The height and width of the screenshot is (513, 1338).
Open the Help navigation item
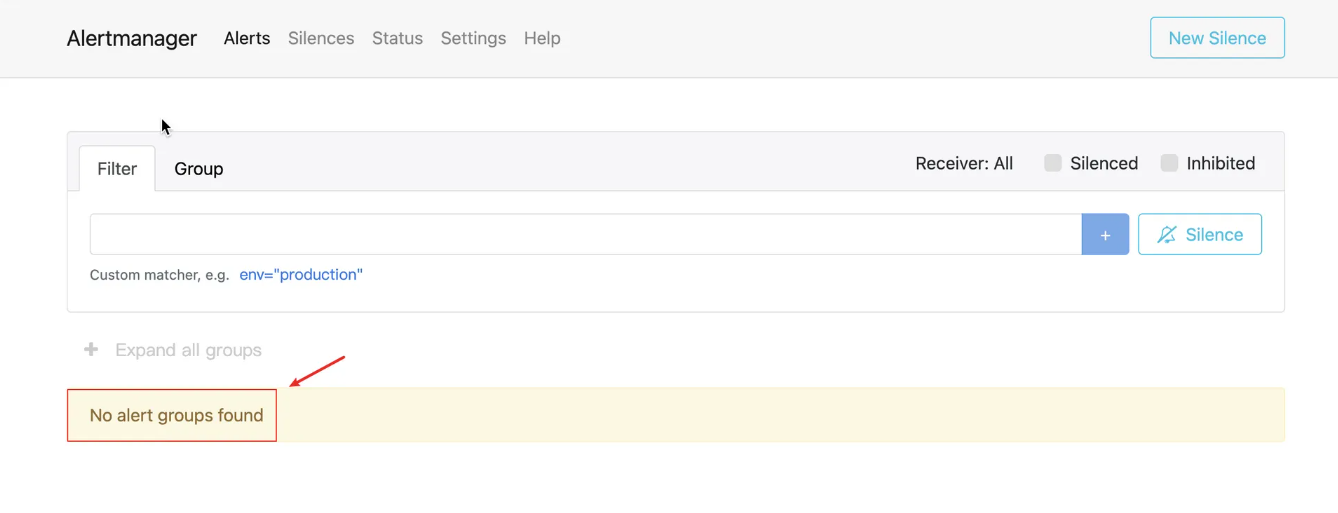click(542, 38)
